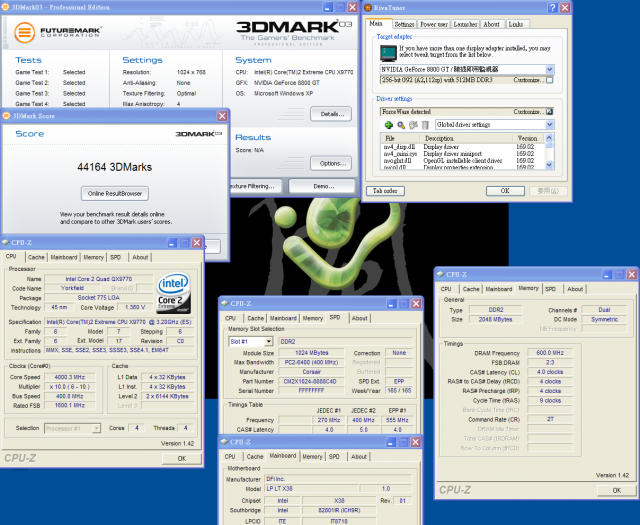The width and height of the screenshot is (640, 525).
Task: Click the Version column header in RivaTuner list
Action: tap(529, 138)
